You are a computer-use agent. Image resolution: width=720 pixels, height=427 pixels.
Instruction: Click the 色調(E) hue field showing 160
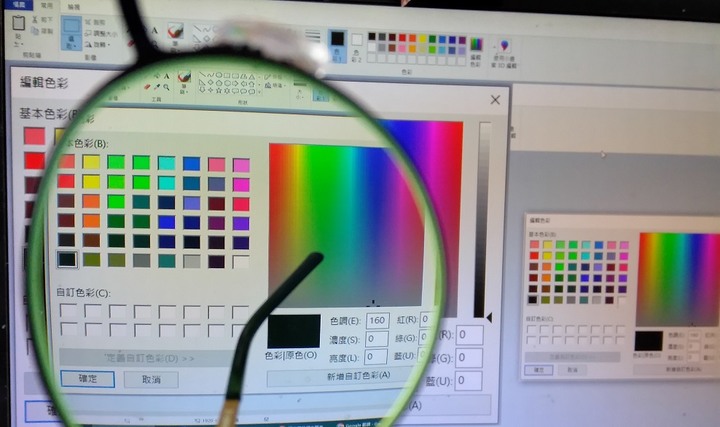[x=377, y=320]
